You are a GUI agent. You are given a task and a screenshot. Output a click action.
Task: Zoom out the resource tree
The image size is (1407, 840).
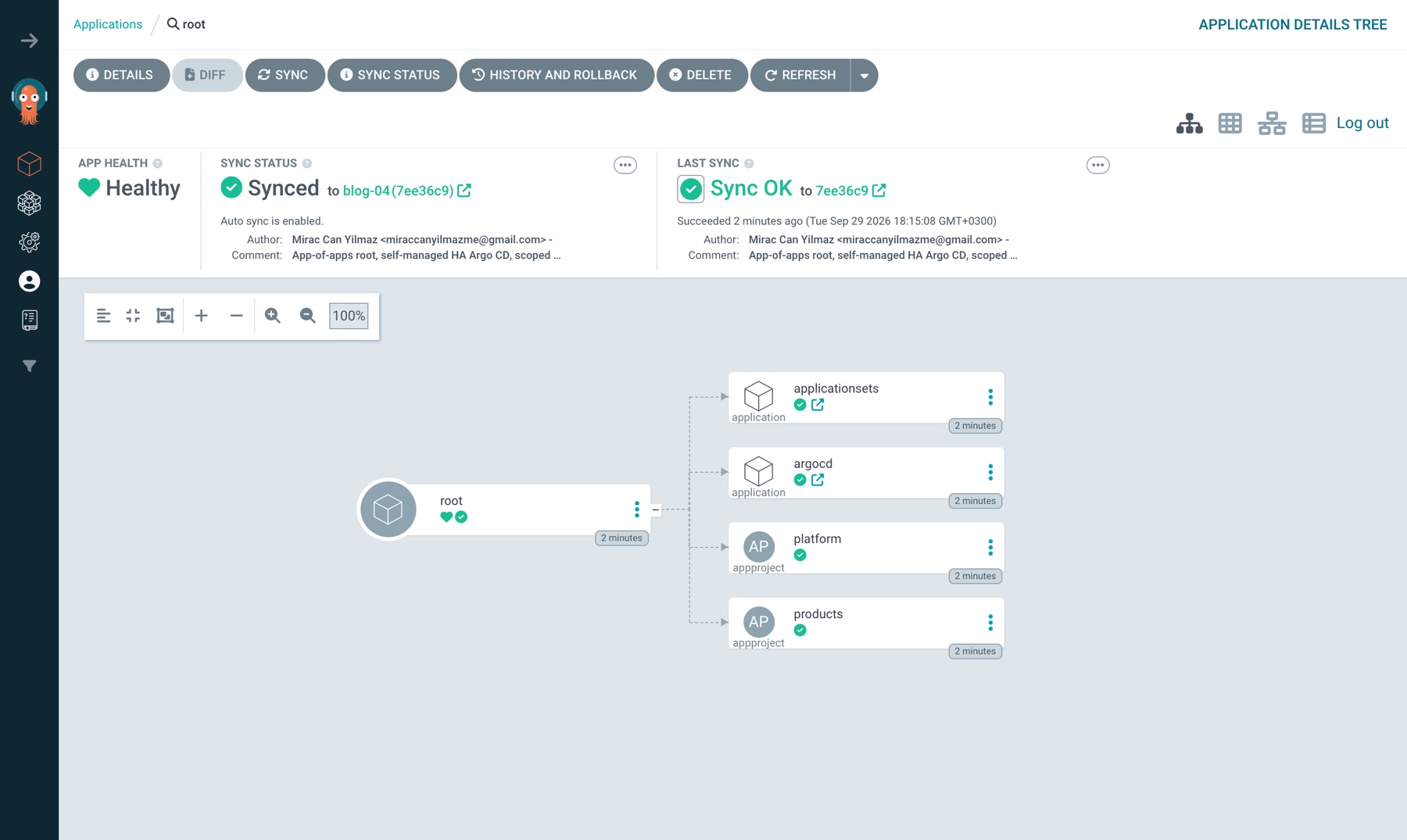[x=307, y=316]
